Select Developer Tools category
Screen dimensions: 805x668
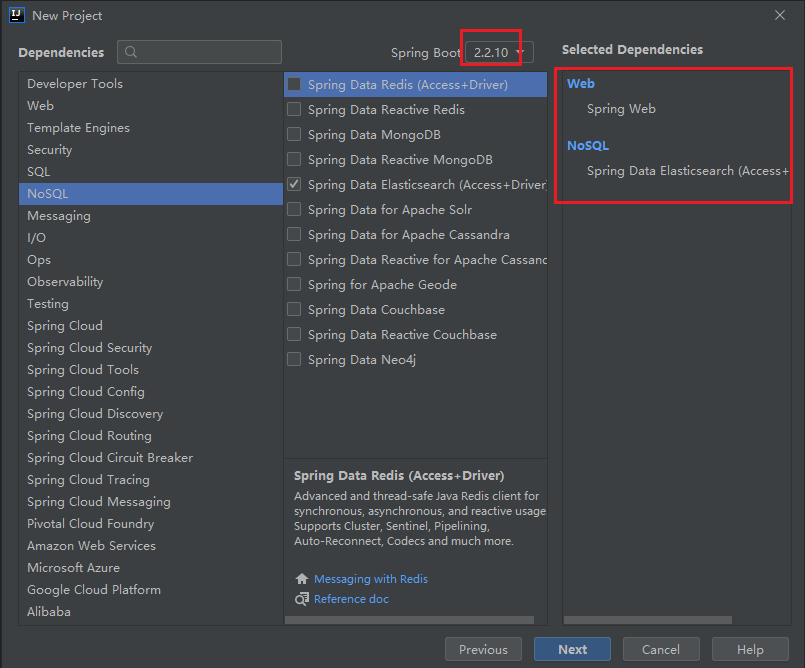click(151, 84)
